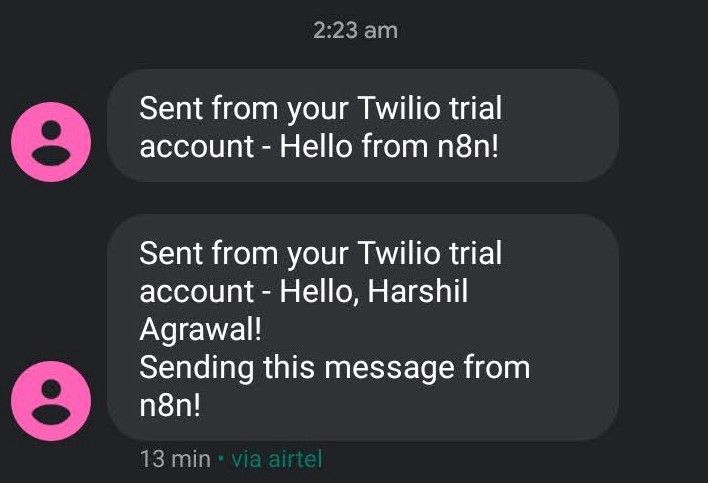
Task: Open the "via airtel" carrier label
Action: (277, 460)
